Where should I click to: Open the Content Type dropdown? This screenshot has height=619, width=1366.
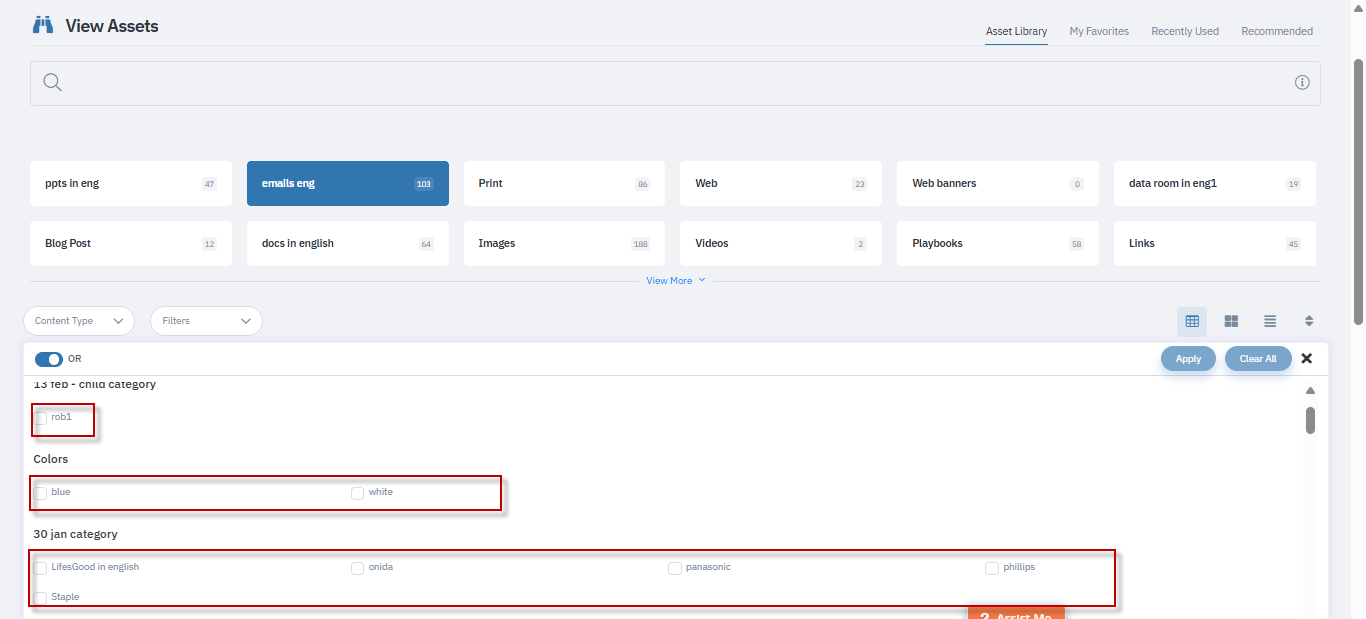coord(79,321)
